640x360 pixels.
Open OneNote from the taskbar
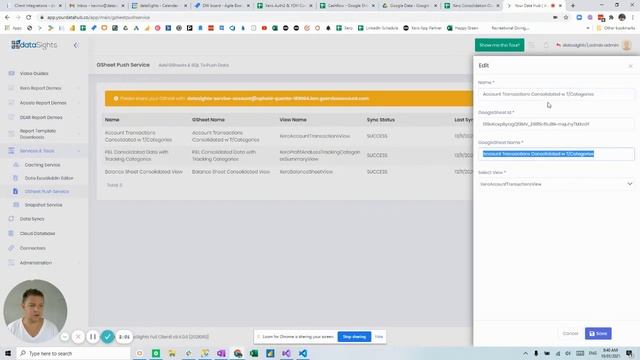pyautogui.click(x=221, y=353)
